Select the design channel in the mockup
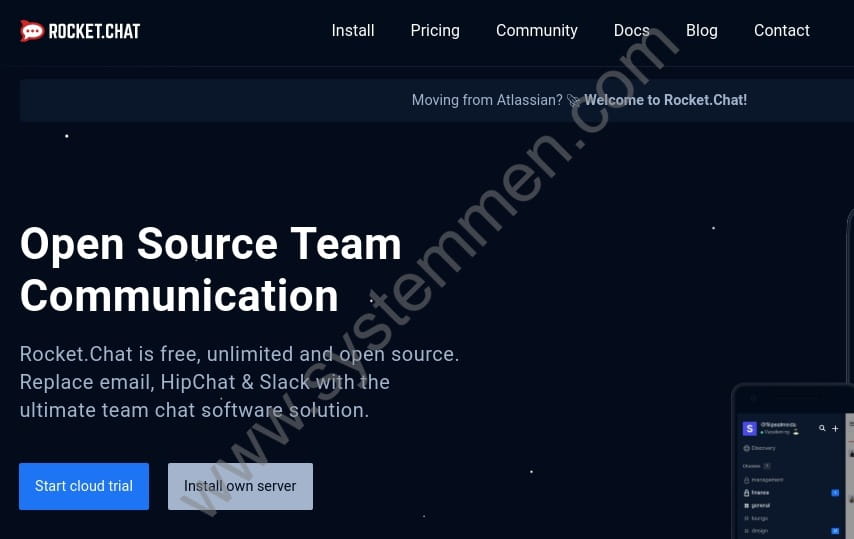 coord(755,531)
